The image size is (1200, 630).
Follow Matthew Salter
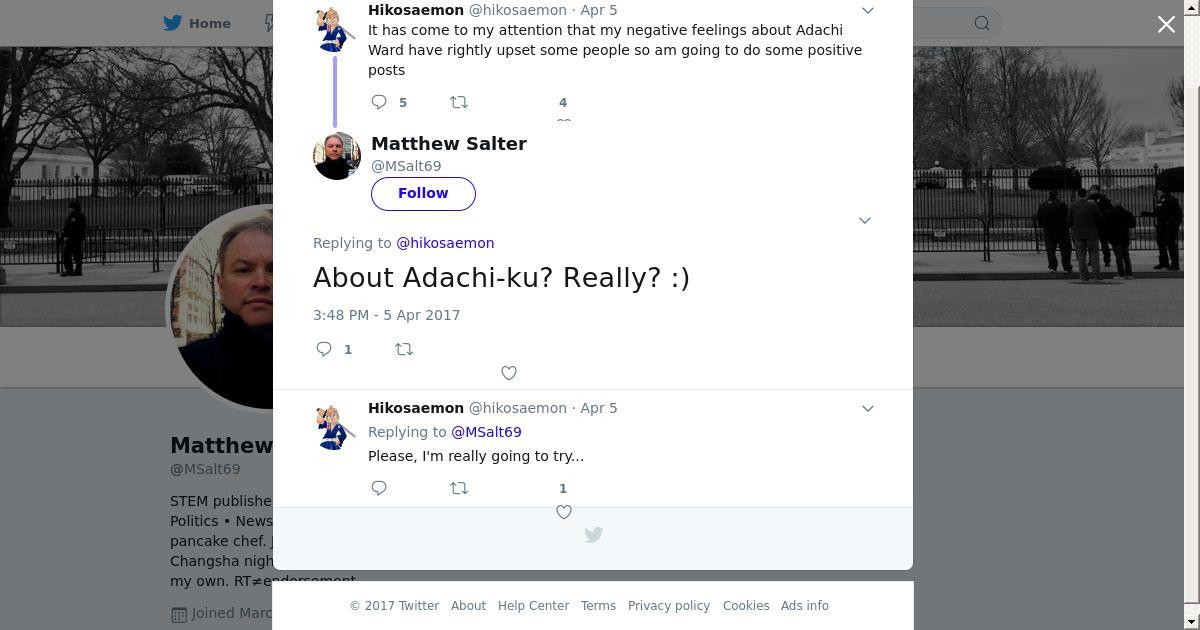point(423,193)
